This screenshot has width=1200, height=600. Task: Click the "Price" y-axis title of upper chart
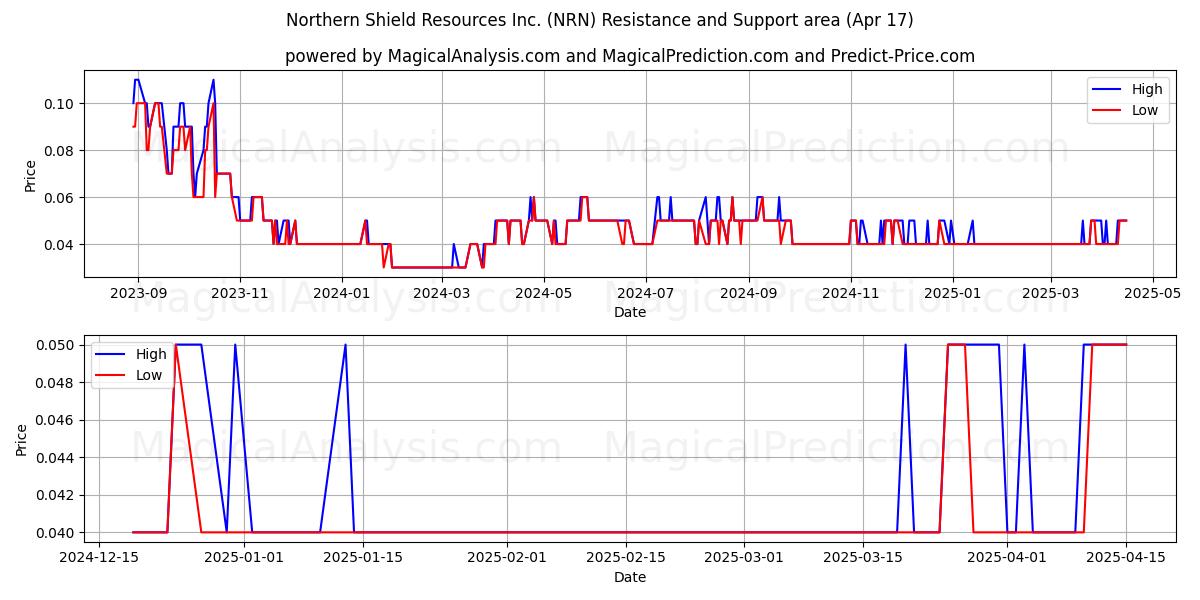(30, 174)
